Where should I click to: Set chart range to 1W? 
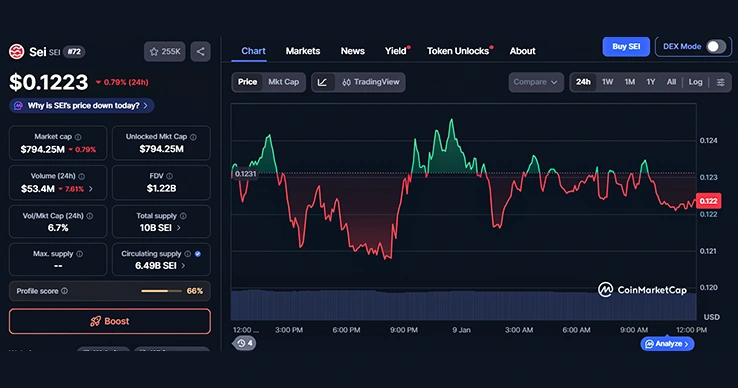pyautogui.click(x=608, y=82)
